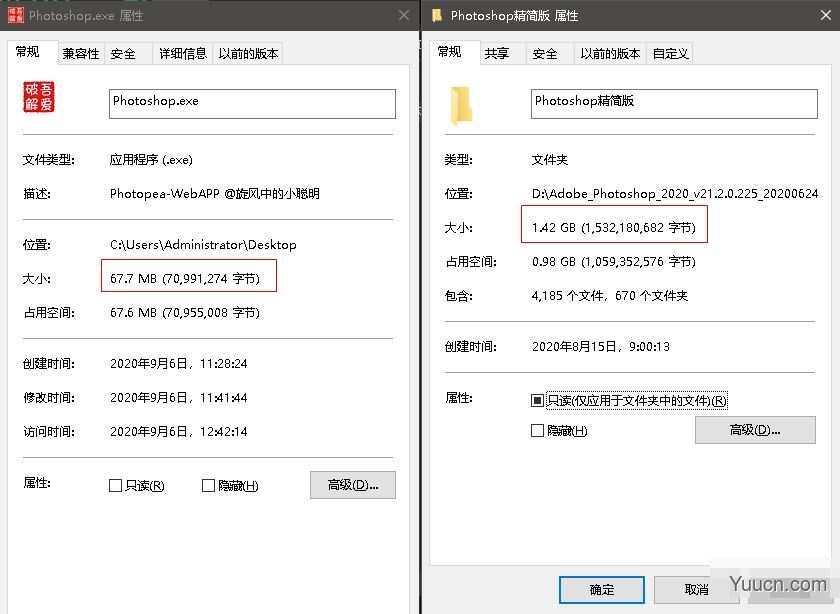Click the 取消 button

696,590
